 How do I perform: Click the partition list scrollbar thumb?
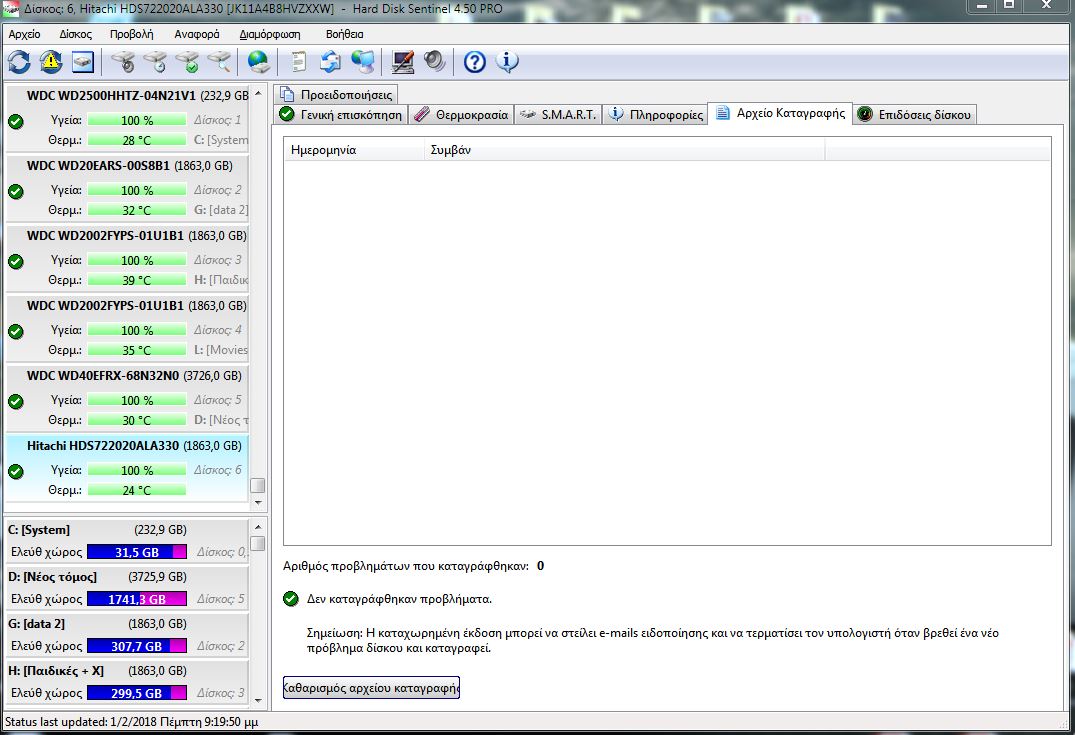click(258, 544)
